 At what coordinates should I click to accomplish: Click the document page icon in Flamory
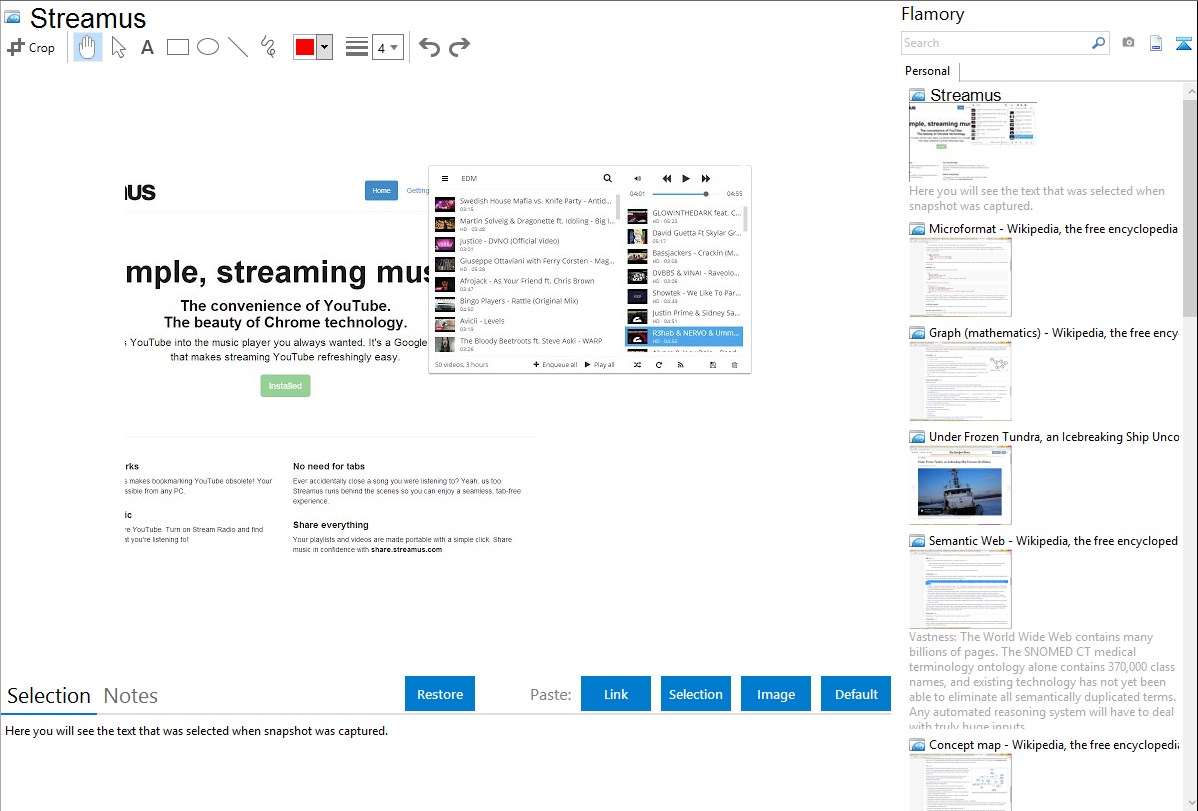(1156, 43)
